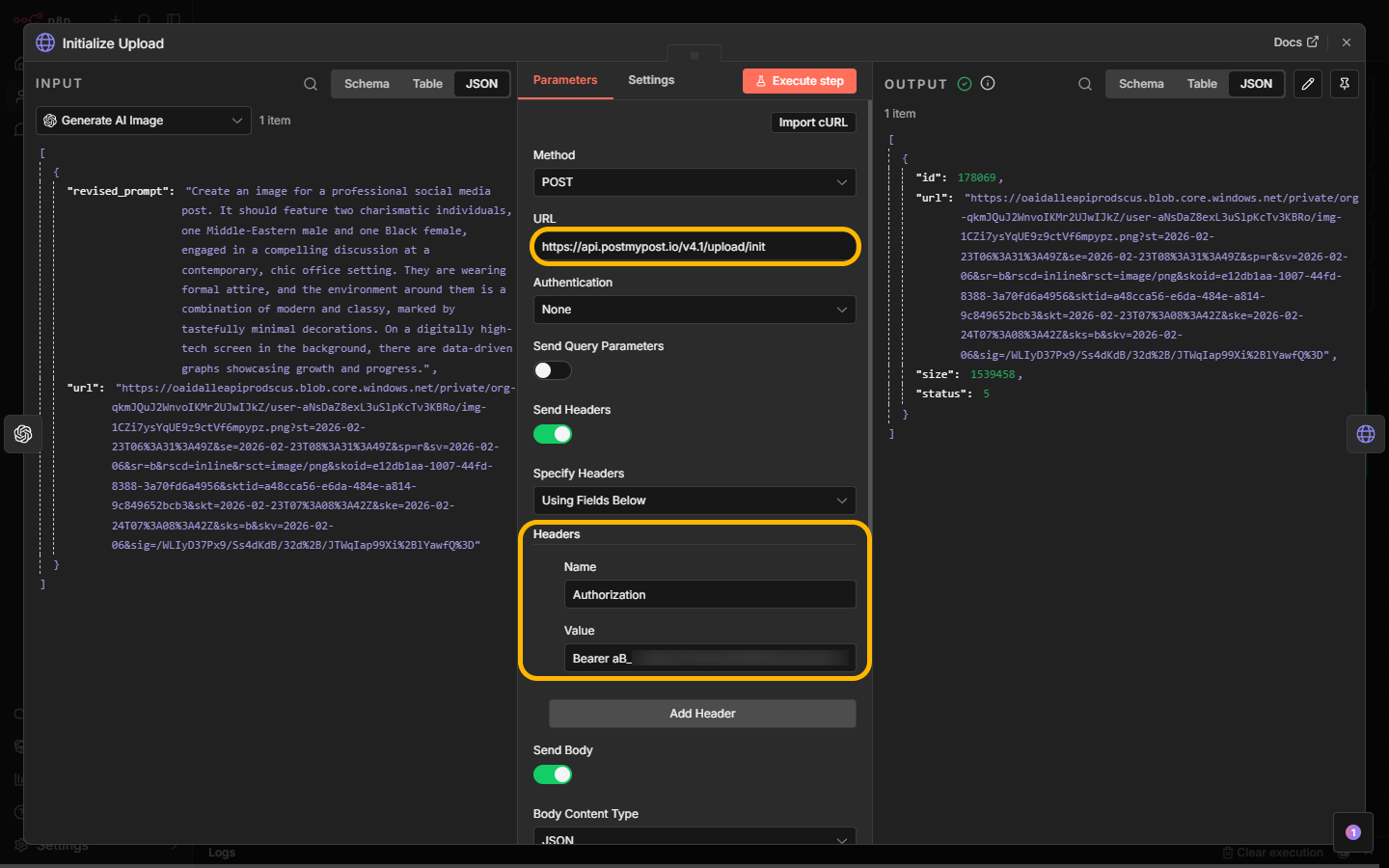This screenshot has width=1389, height=868.
Task: Open the Generate AI Image input selector
Action: pyautogui.click(x=144, y=121)
